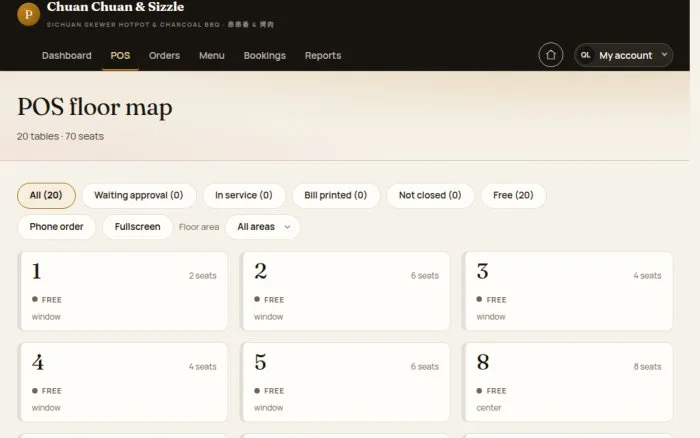Click the Chuan Chuan & Sizzle title
The image size is (700, 438).
(x=115, y=7)
